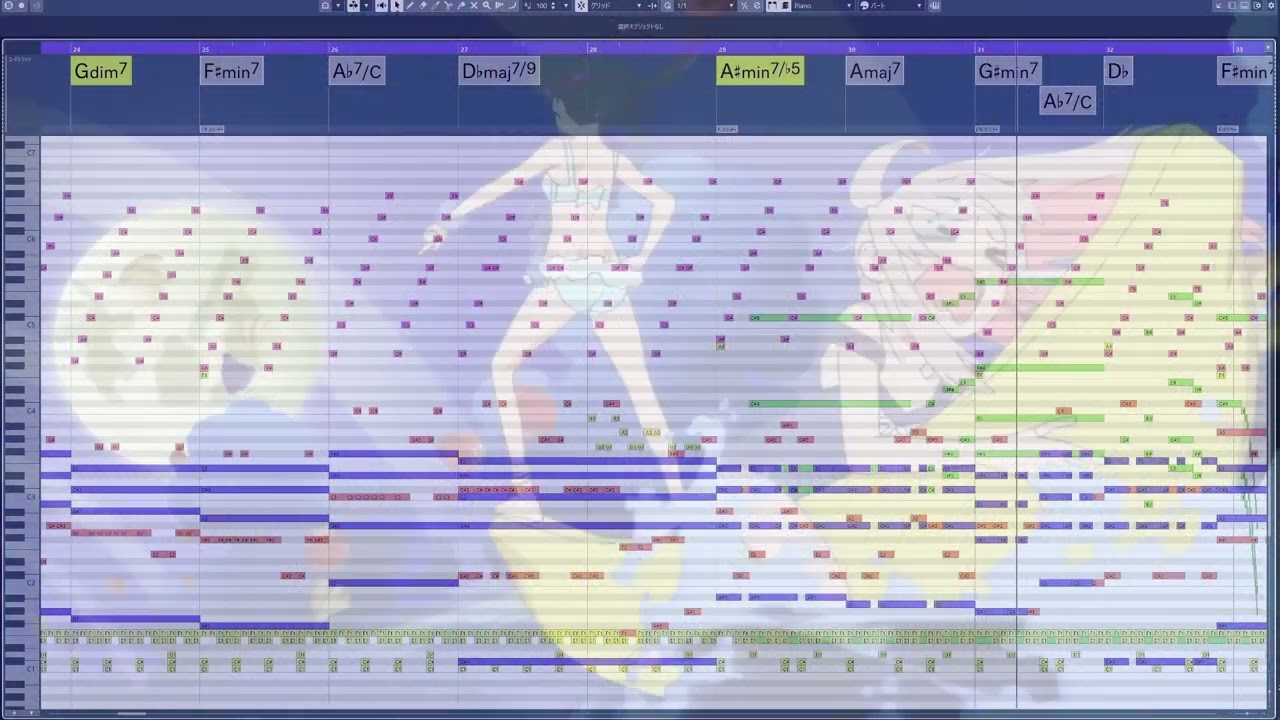Select the Glue tool
This screenshot has width=1280, height=720.
pyautogui.click(x=461, y=5)
